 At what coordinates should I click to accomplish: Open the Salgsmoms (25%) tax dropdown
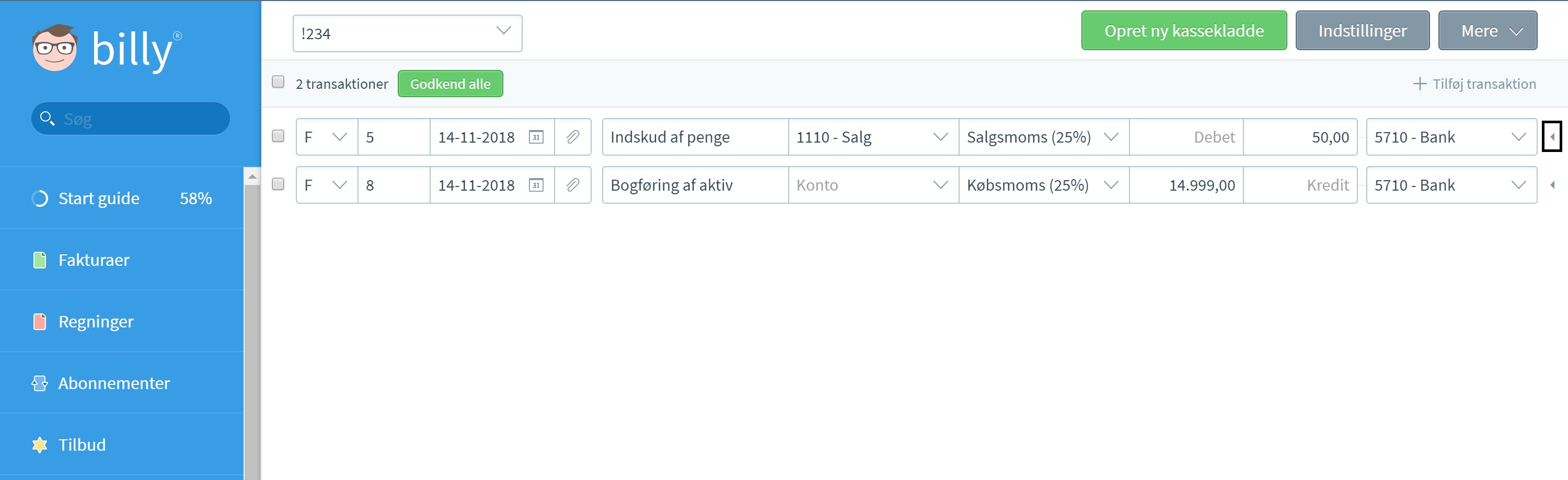[1043, 137]
